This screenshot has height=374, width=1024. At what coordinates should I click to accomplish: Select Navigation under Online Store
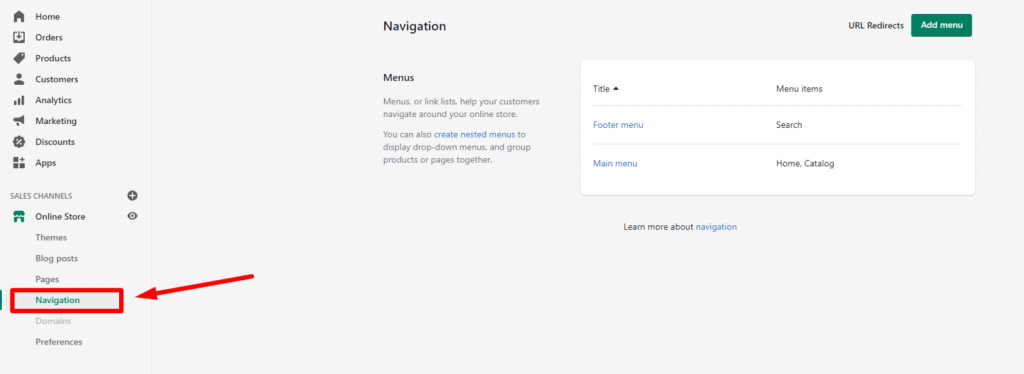57,300
